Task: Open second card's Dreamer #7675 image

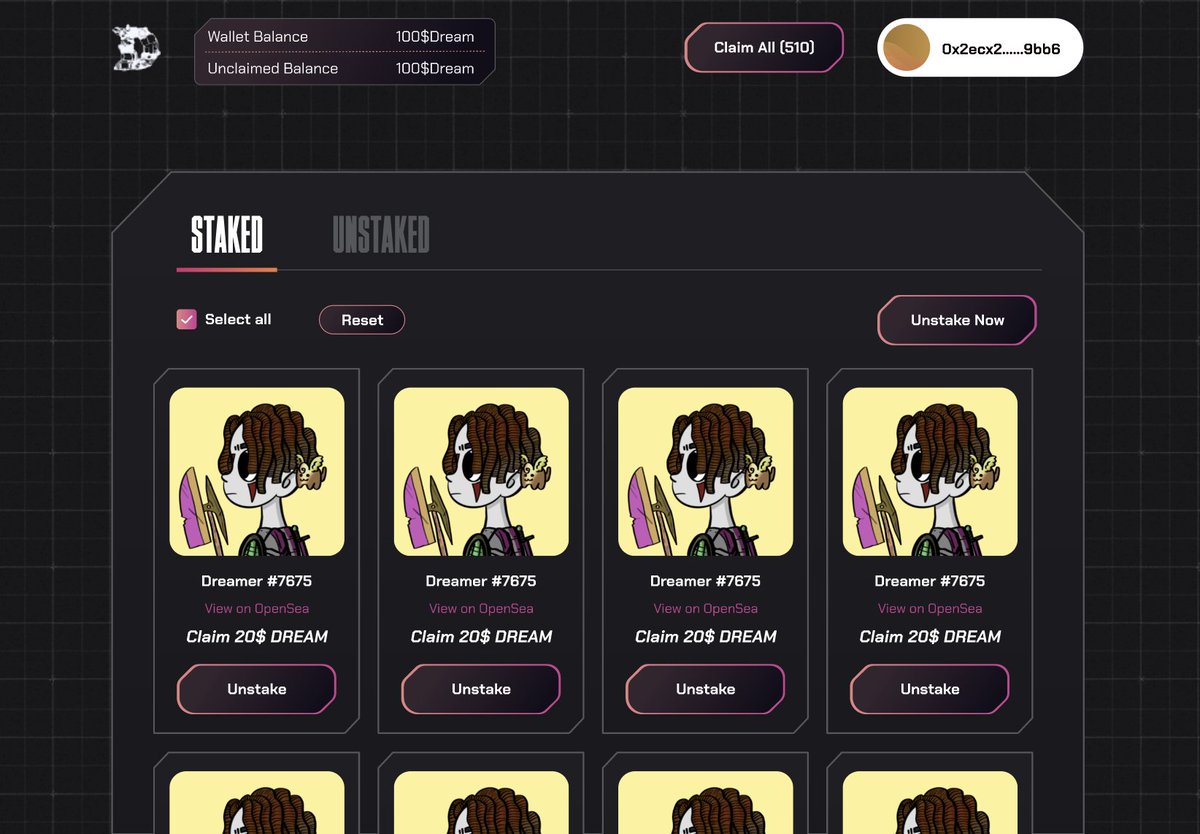Action: click(x=481, y=472)
